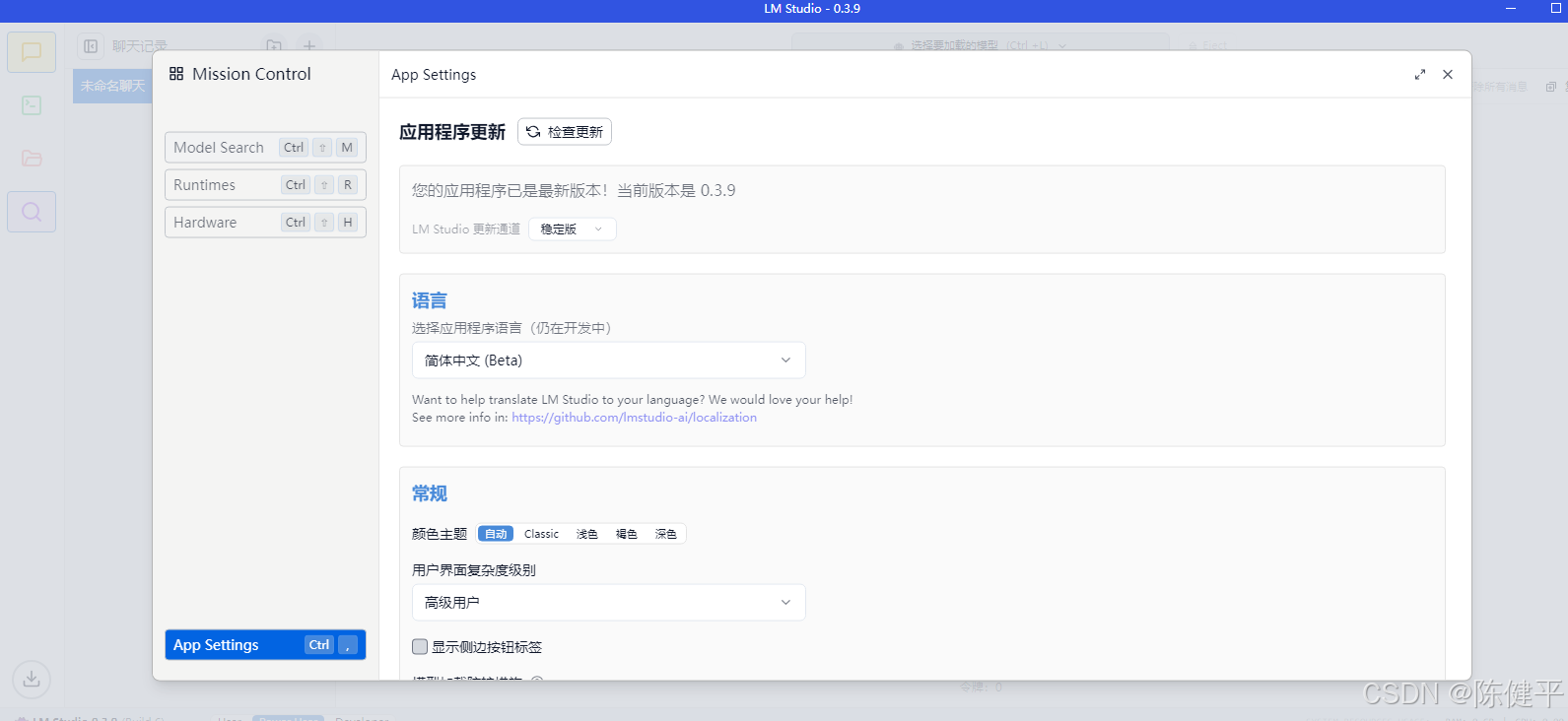The height and width of the screenshot is (721, 1568).
Task: Click the Eject button behind the dialog
Action: tap(1207, 45)
